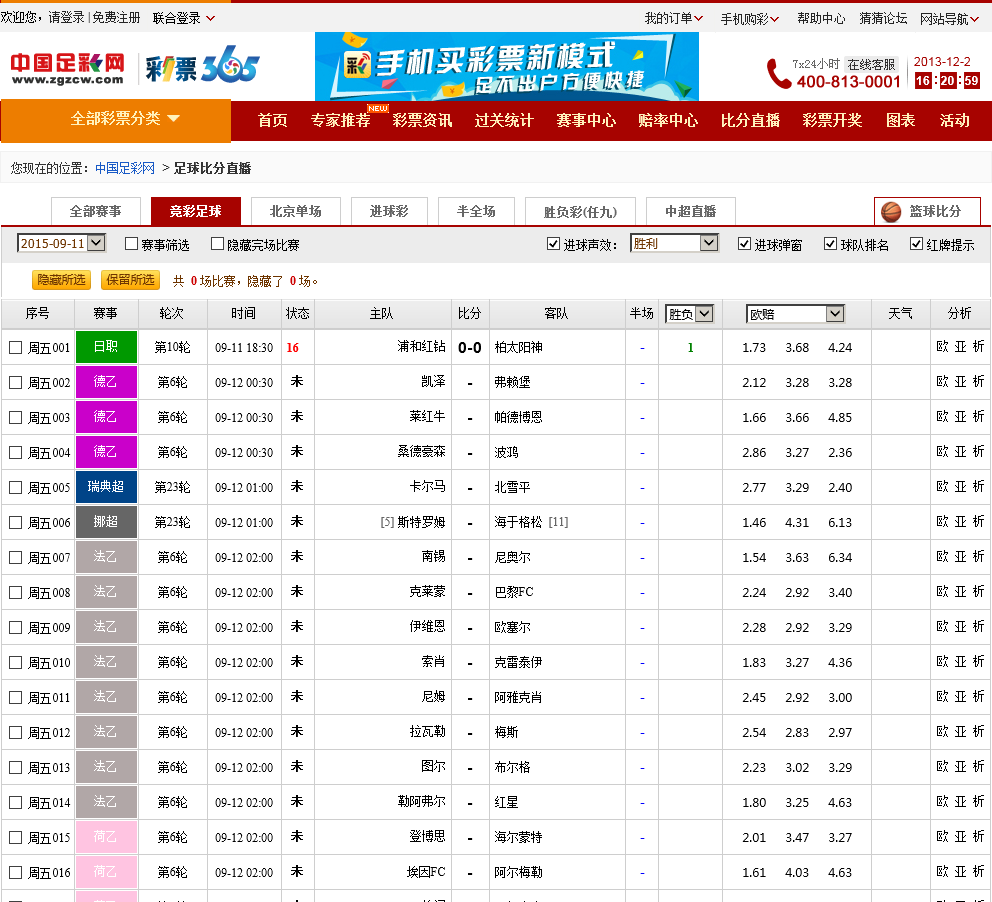Open the mobile lottery banner advertisement
992x902 pixels.
(x=507, y=66)
